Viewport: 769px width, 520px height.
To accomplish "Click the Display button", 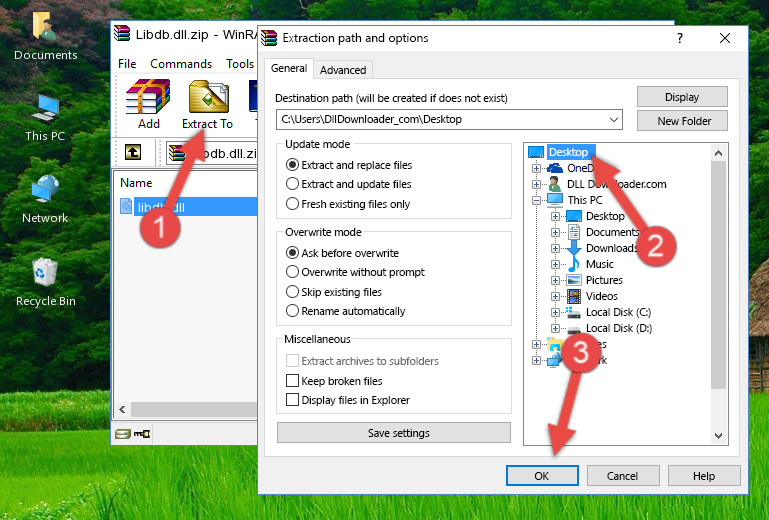I will (682, 97).
